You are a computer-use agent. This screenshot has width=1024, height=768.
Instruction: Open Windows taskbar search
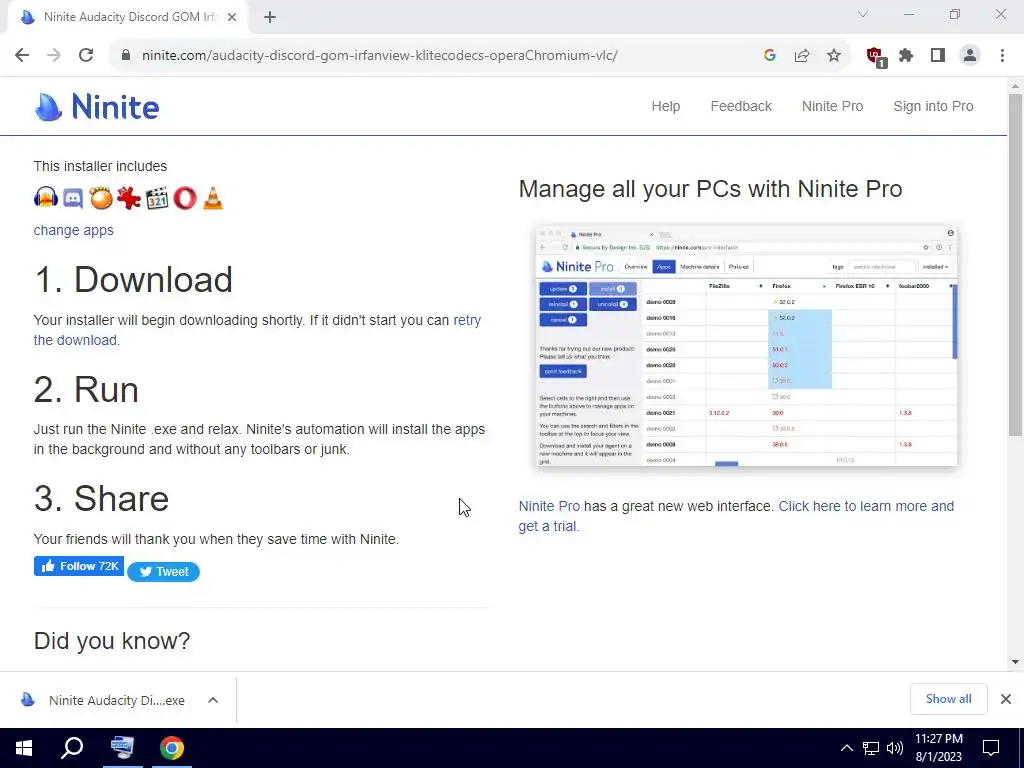point(72,748)
